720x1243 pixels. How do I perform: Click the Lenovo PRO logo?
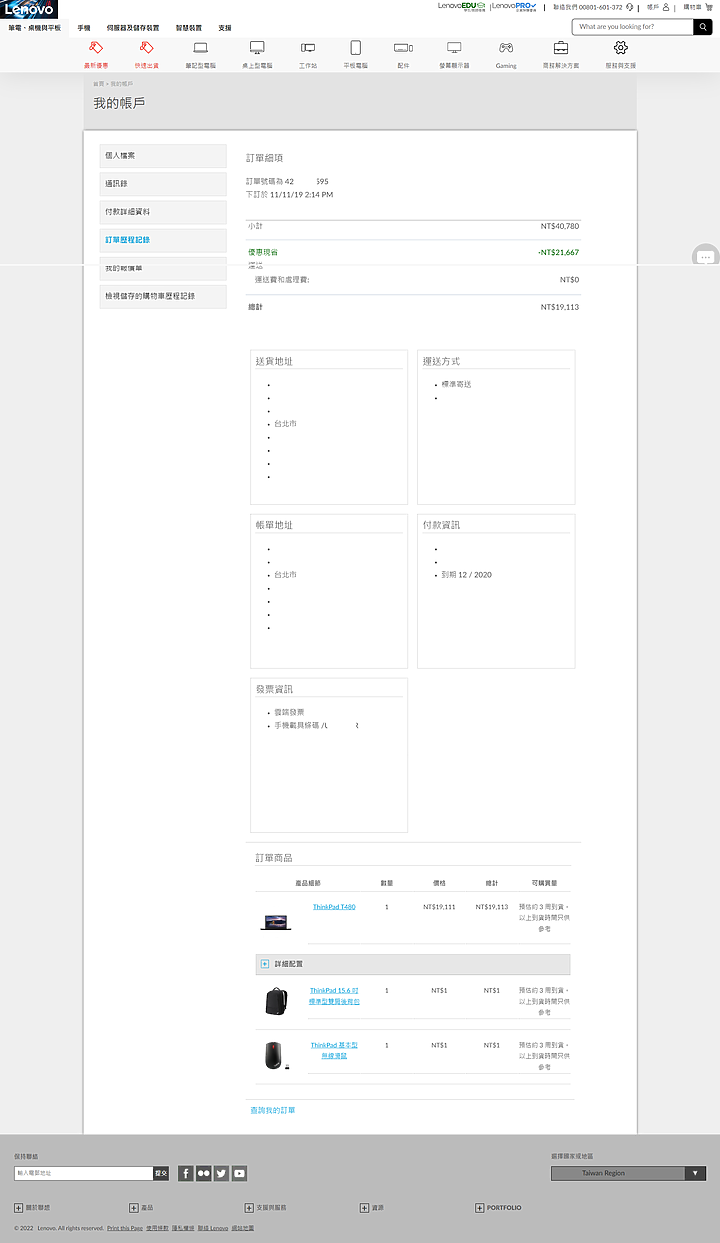tap(514, 6)
